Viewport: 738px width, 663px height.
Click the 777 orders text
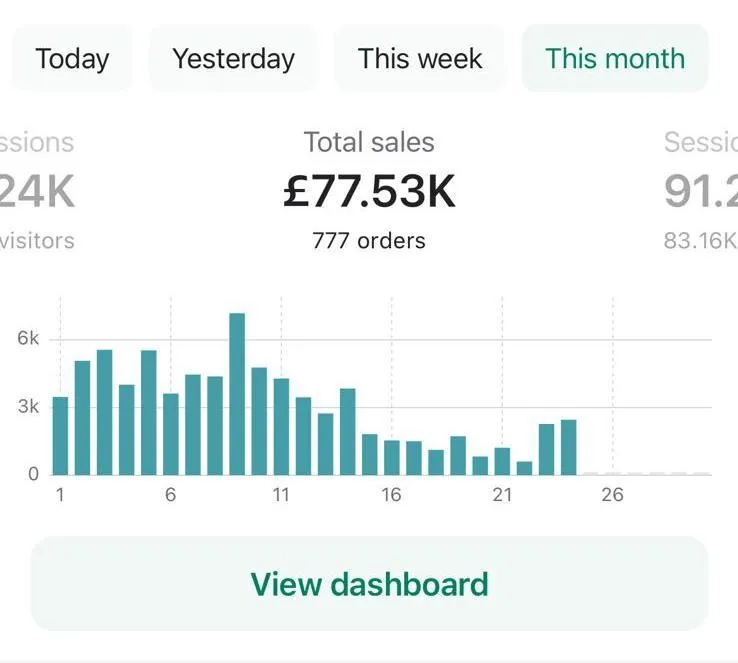coord(369,241)
